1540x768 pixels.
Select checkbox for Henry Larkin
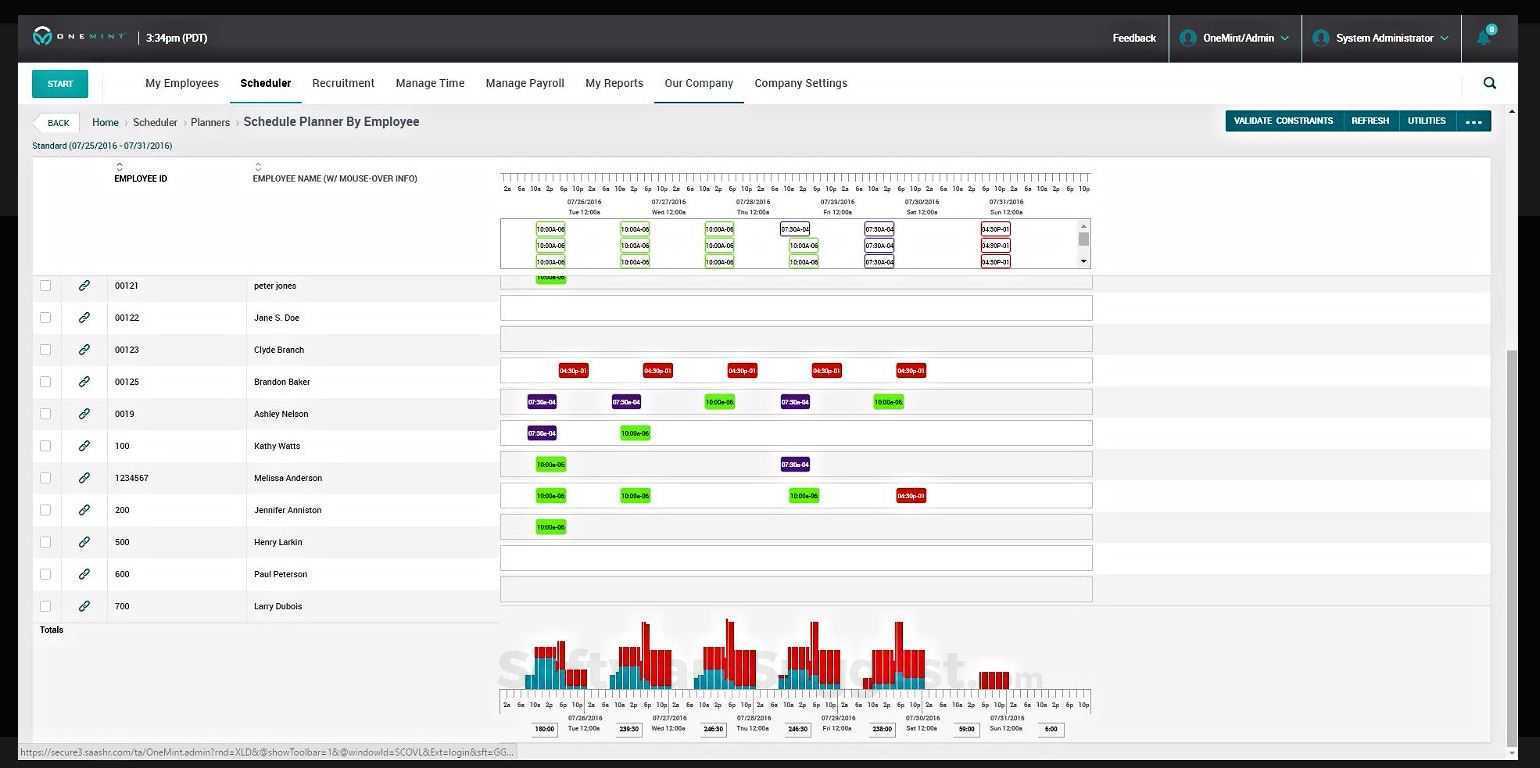(x=45, y=542)
